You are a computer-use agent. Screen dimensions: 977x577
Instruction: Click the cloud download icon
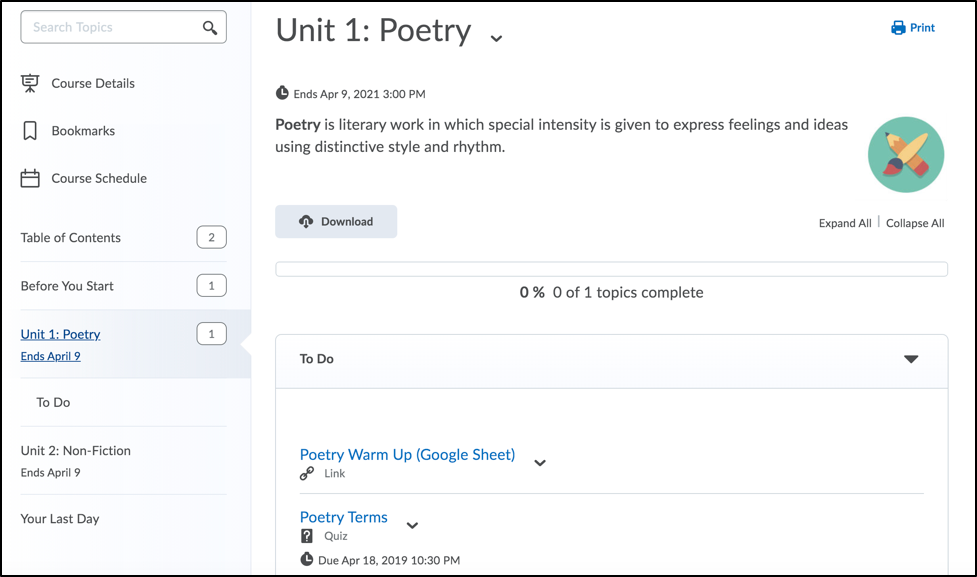(306, 222)
